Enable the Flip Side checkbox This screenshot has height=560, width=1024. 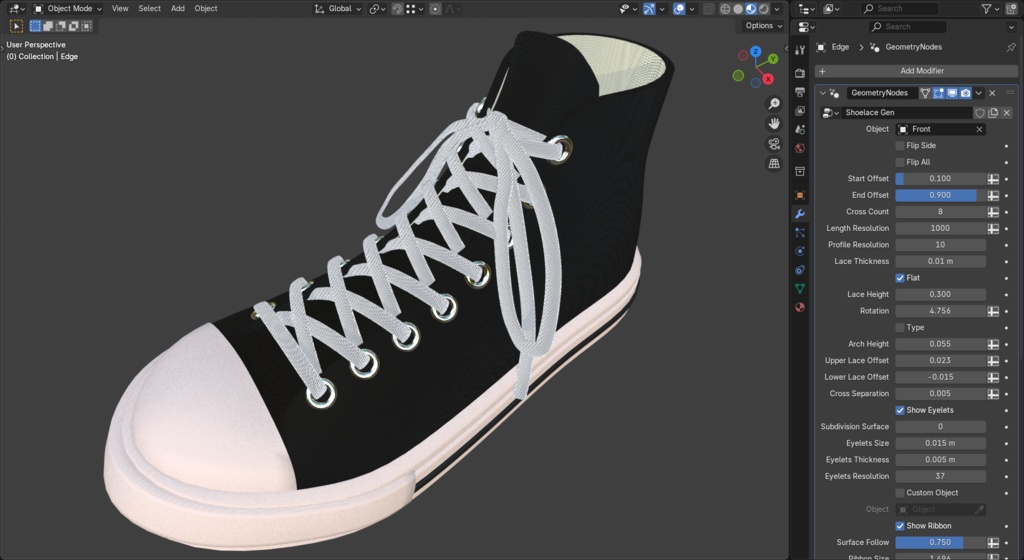pyautogui.click(x=900, y=146)
